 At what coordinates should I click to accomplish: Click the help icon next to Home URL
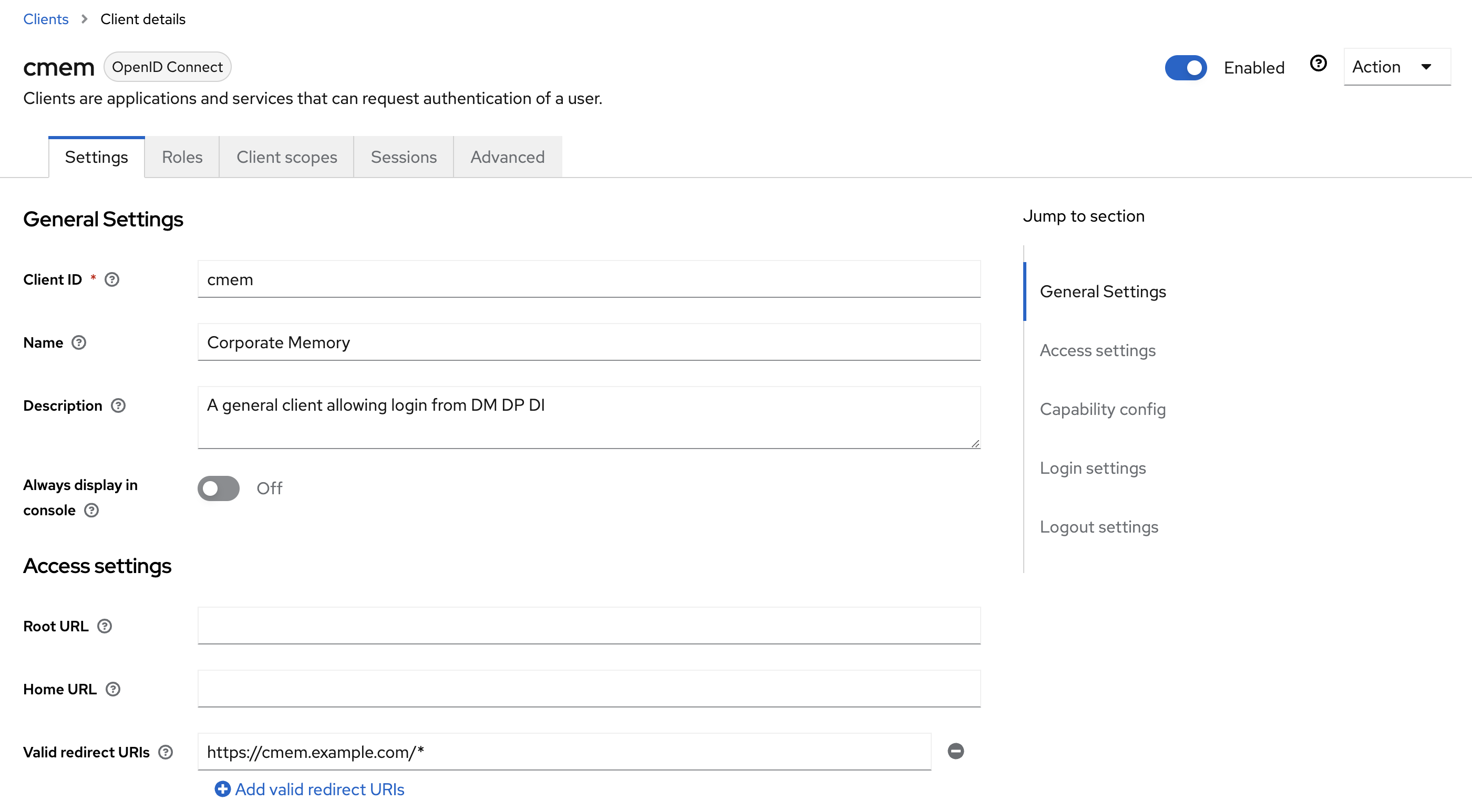pos(113,689)
